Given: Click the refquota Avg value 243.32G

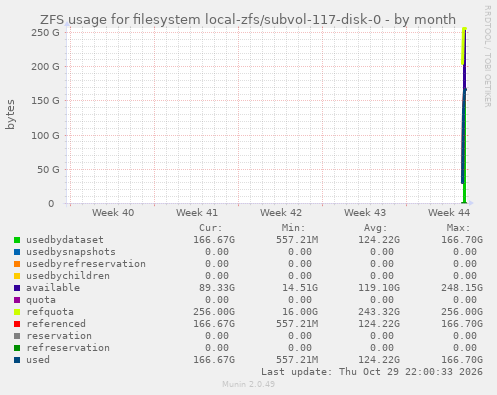Looking at the screenshot, I should click(379, 312).
